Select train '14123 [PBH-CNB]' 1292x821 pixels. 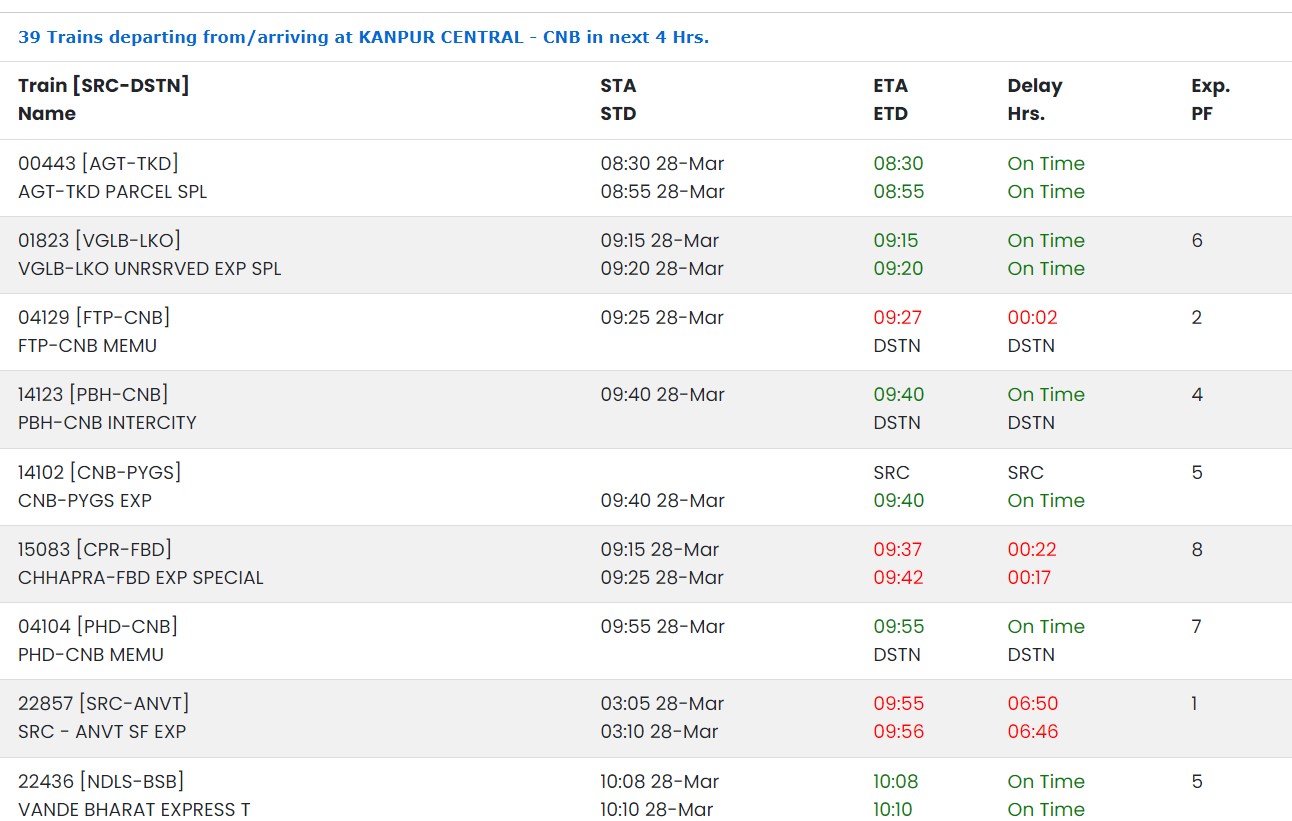93,395
